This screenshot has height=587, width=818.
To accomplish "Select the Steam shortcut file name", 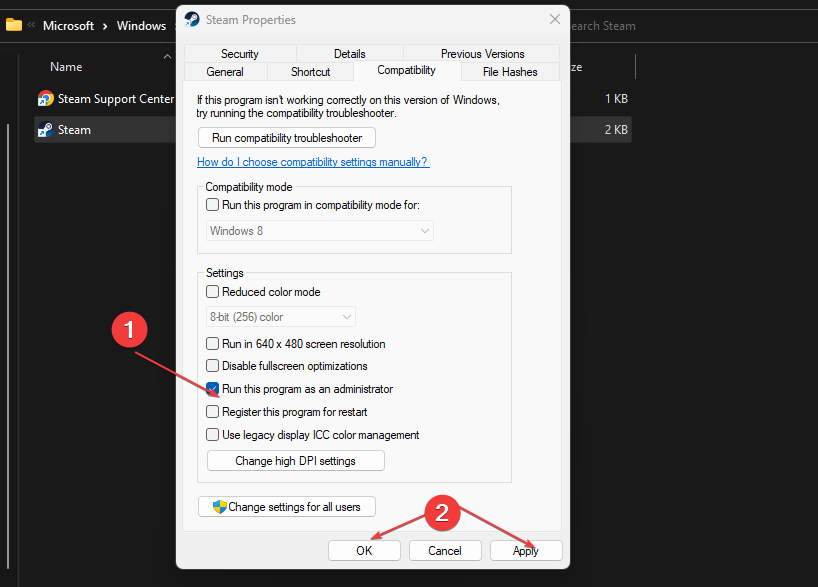I will point(74,130).
